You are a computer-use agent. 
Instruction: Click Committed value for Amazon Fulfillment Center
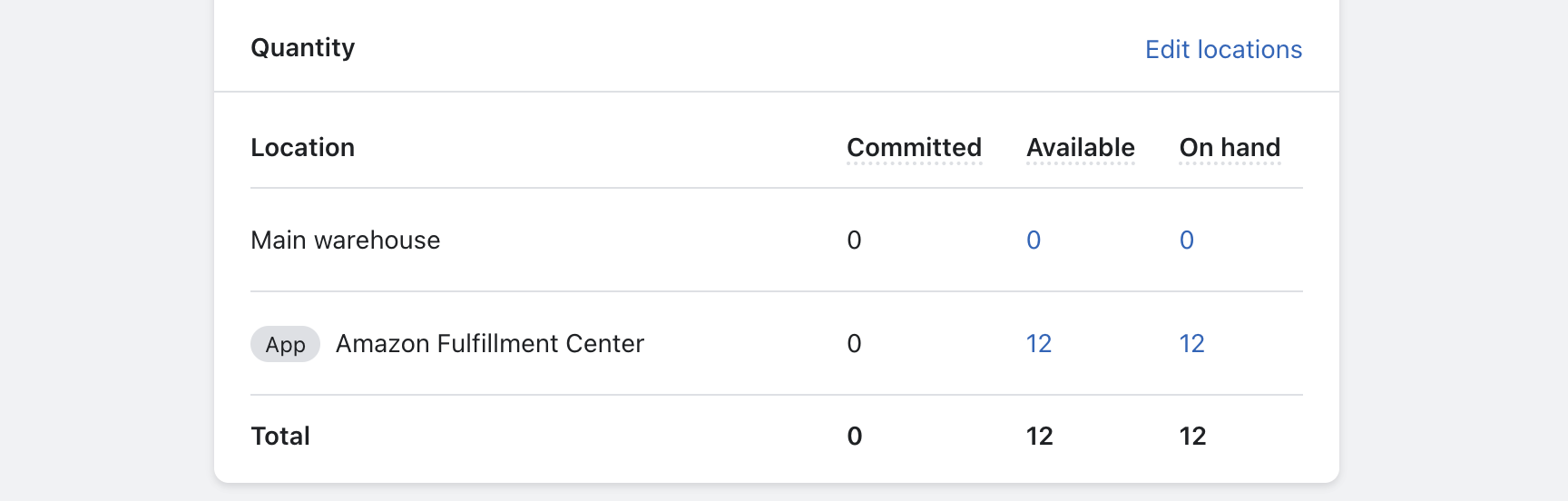point(854,344)
